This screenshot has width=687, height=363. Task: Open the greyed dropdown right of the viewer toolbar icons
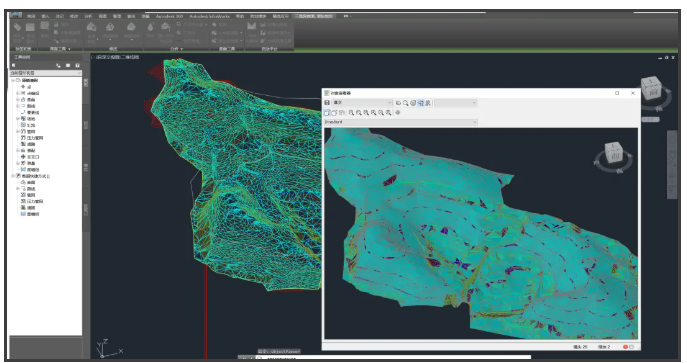[x=456, y=103]
